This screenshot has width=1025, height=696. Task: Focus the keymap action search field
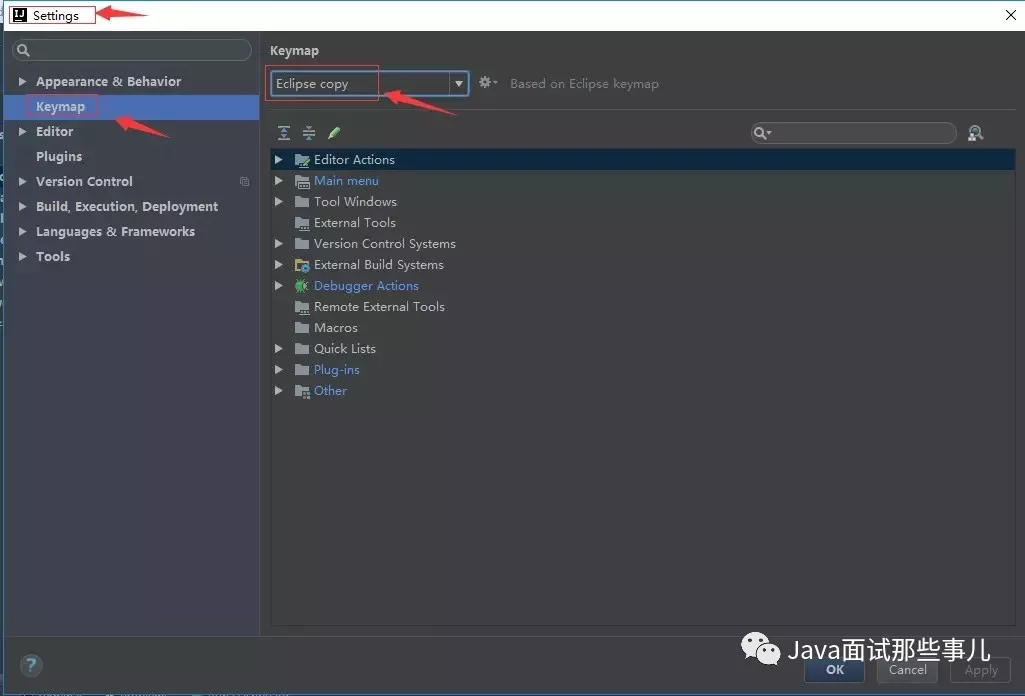coord(854,133)
